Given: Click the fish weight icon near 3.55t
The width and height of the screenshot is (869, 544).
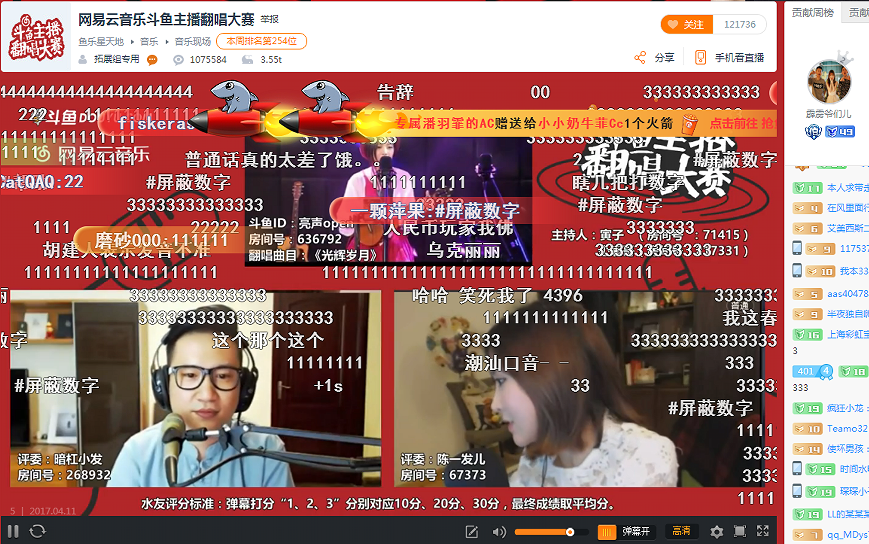Looking at the screenshot, I should point(248,60).
